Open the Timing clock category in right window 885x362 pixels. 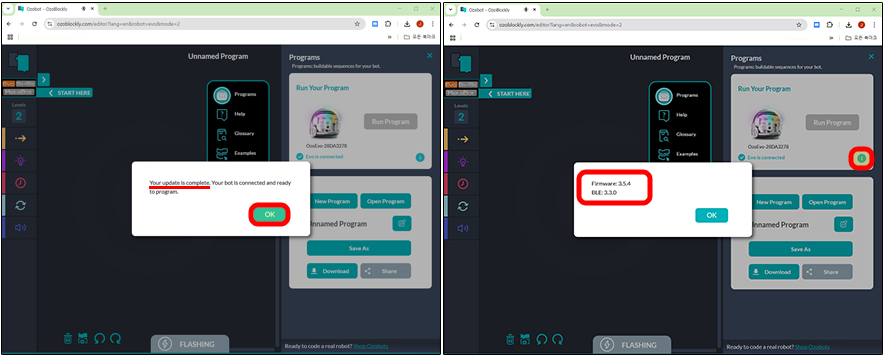click(462, 184)
